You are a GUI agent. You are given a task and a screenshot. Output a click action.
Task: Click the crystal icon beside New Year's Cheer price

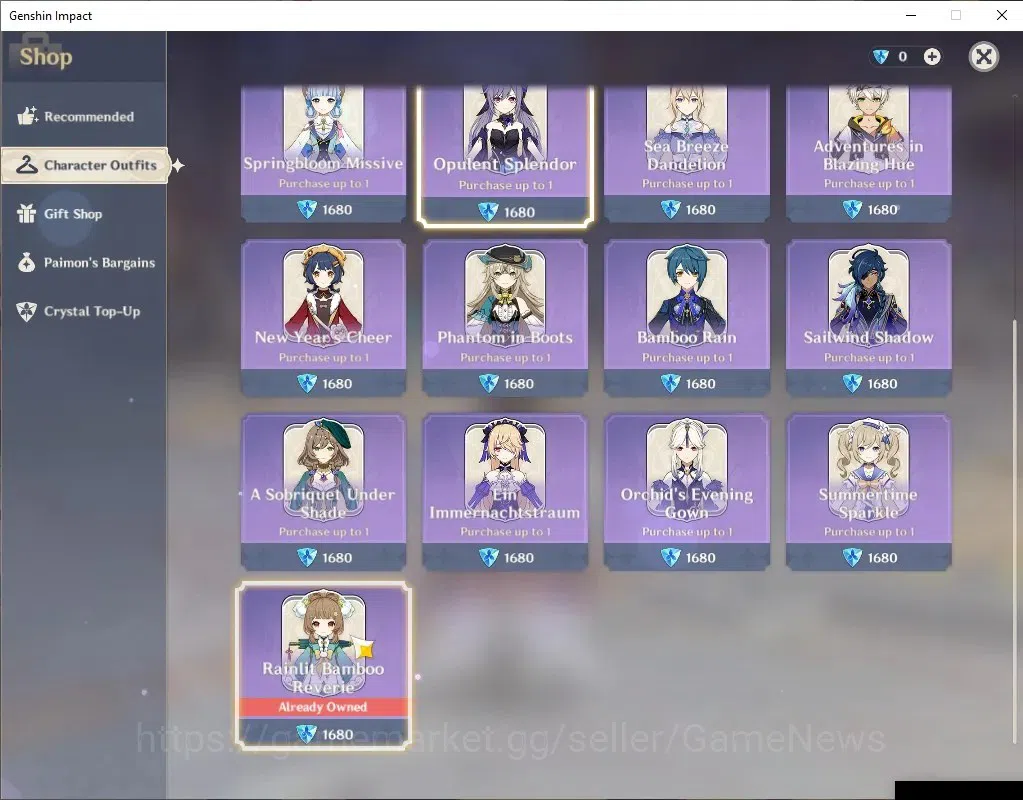(307, 384)
